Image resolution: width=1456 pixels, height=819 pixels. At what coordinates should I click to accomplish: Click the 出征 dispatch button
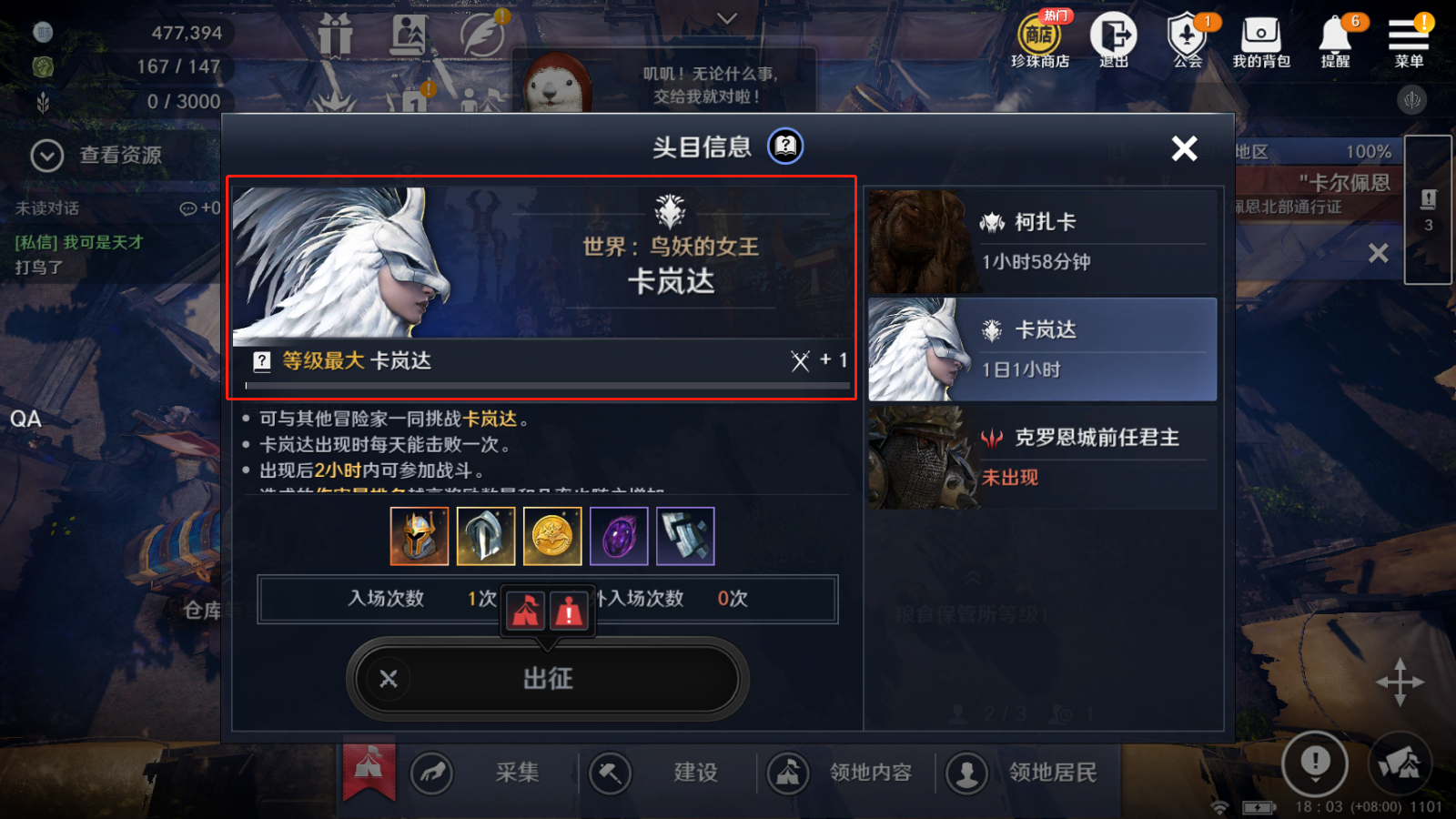pos(547,679)
